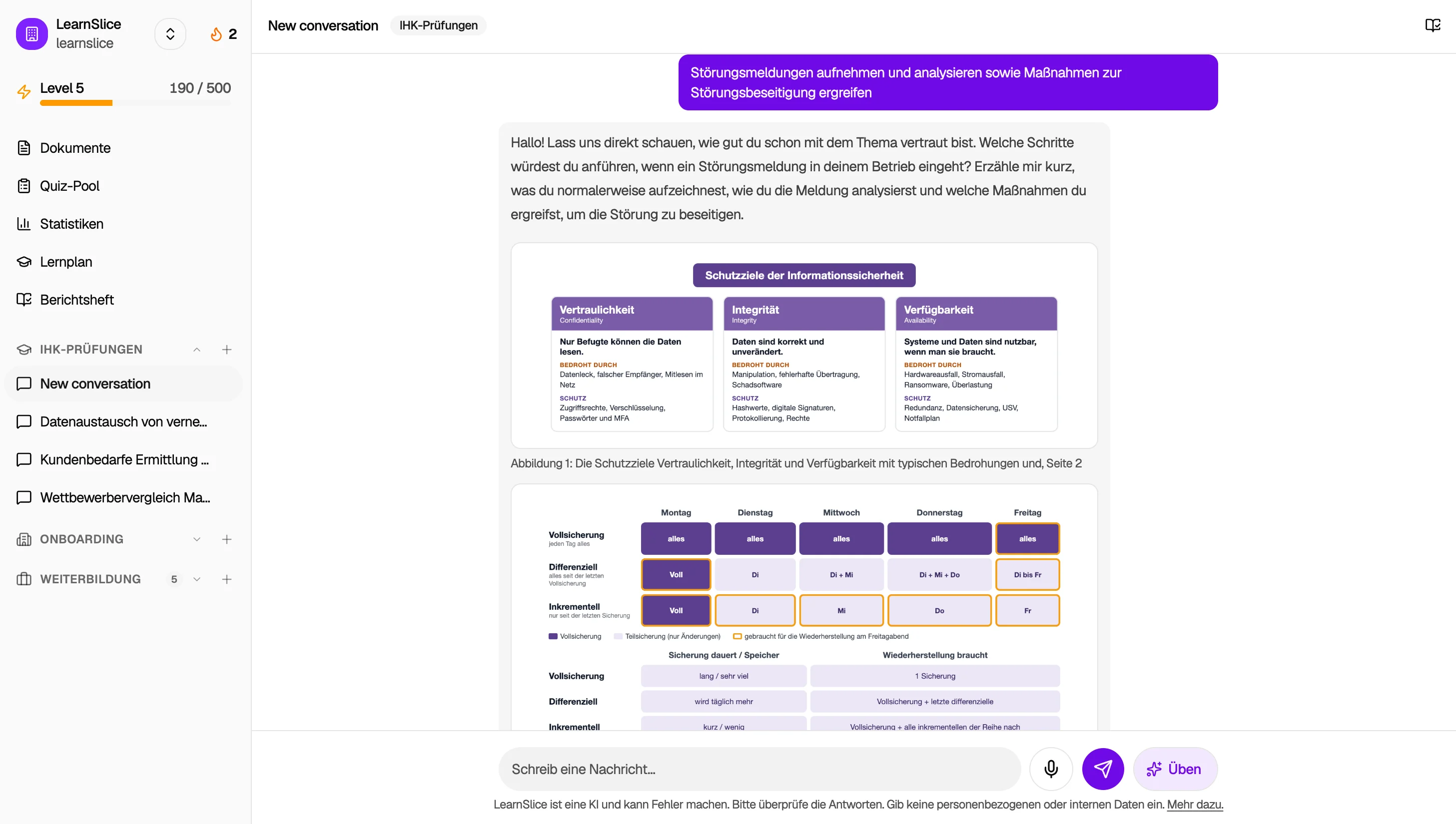Click the streak count number 2

(x=232, y=34)
